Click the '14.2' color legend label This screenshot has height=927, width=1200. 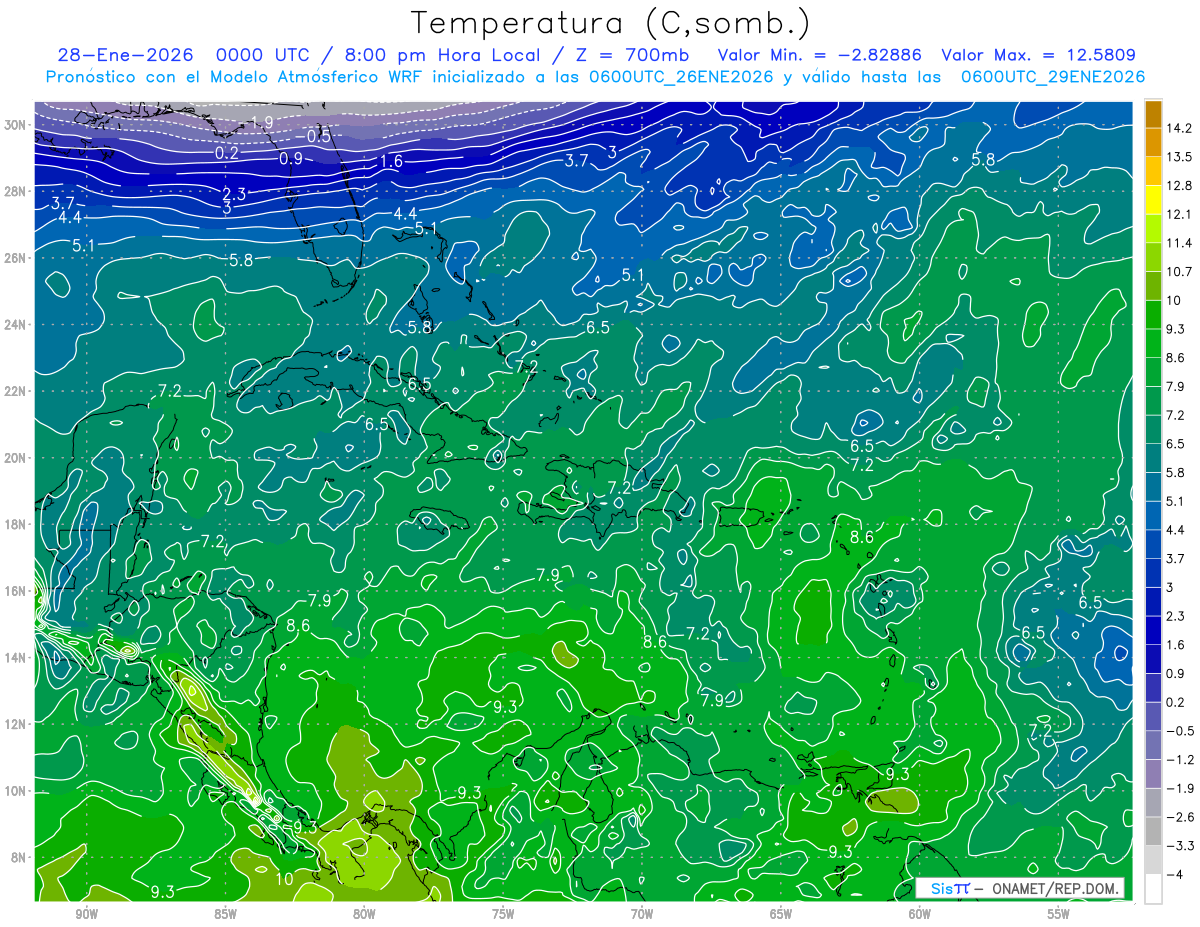[x=1179, y=128]
